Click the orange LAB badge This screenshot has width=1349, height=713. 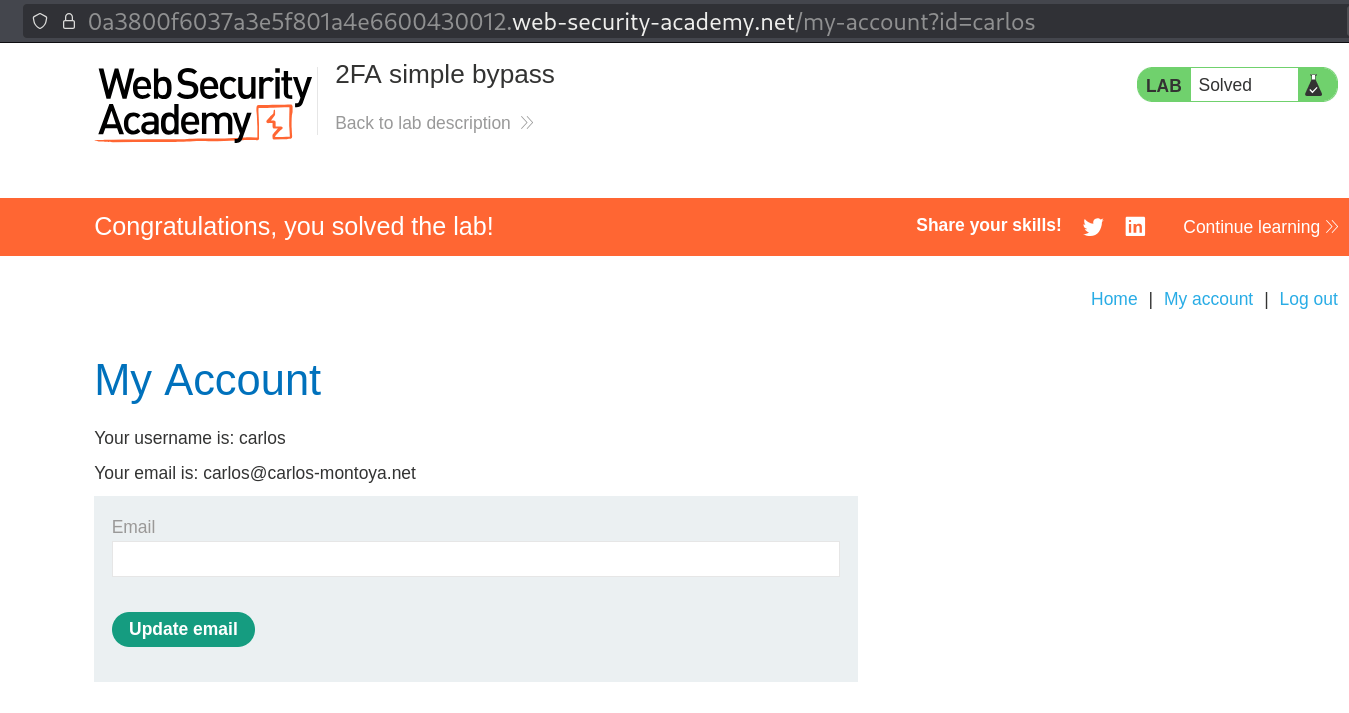pos(1163,84)
